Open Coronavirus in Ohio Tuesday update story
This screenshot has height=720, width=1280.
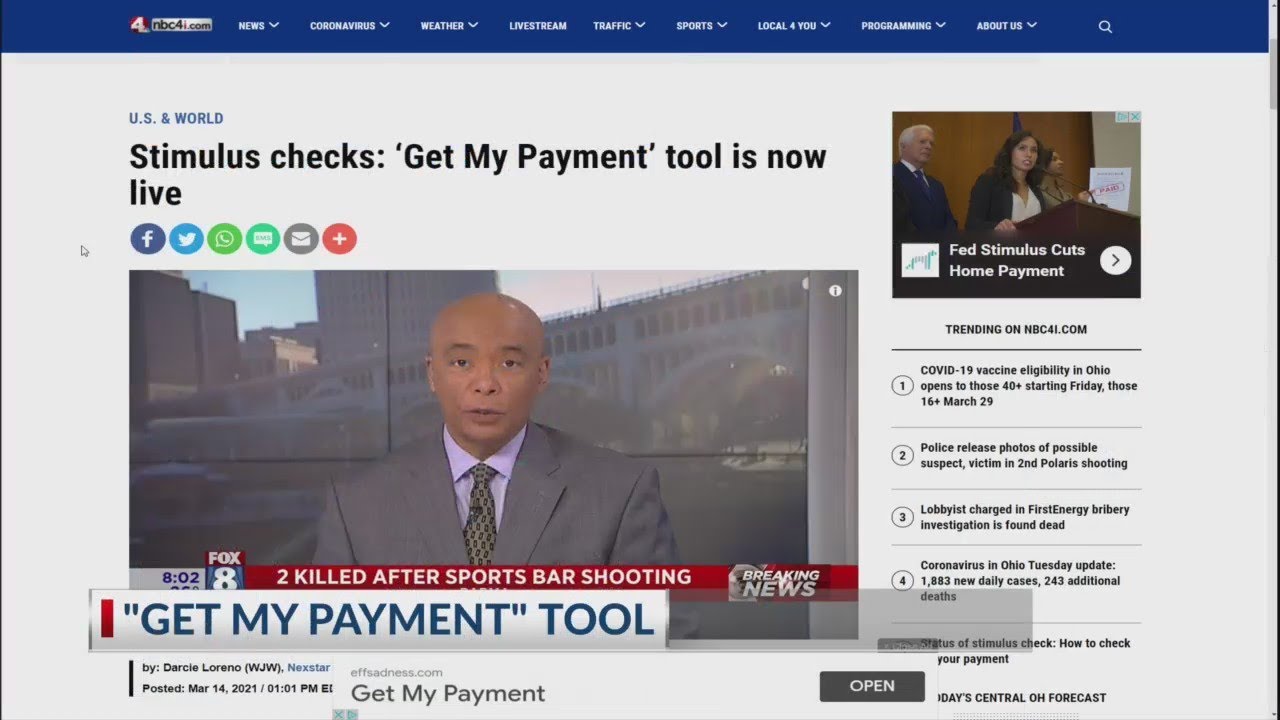pyautogui.click(x=1020, y=581)
